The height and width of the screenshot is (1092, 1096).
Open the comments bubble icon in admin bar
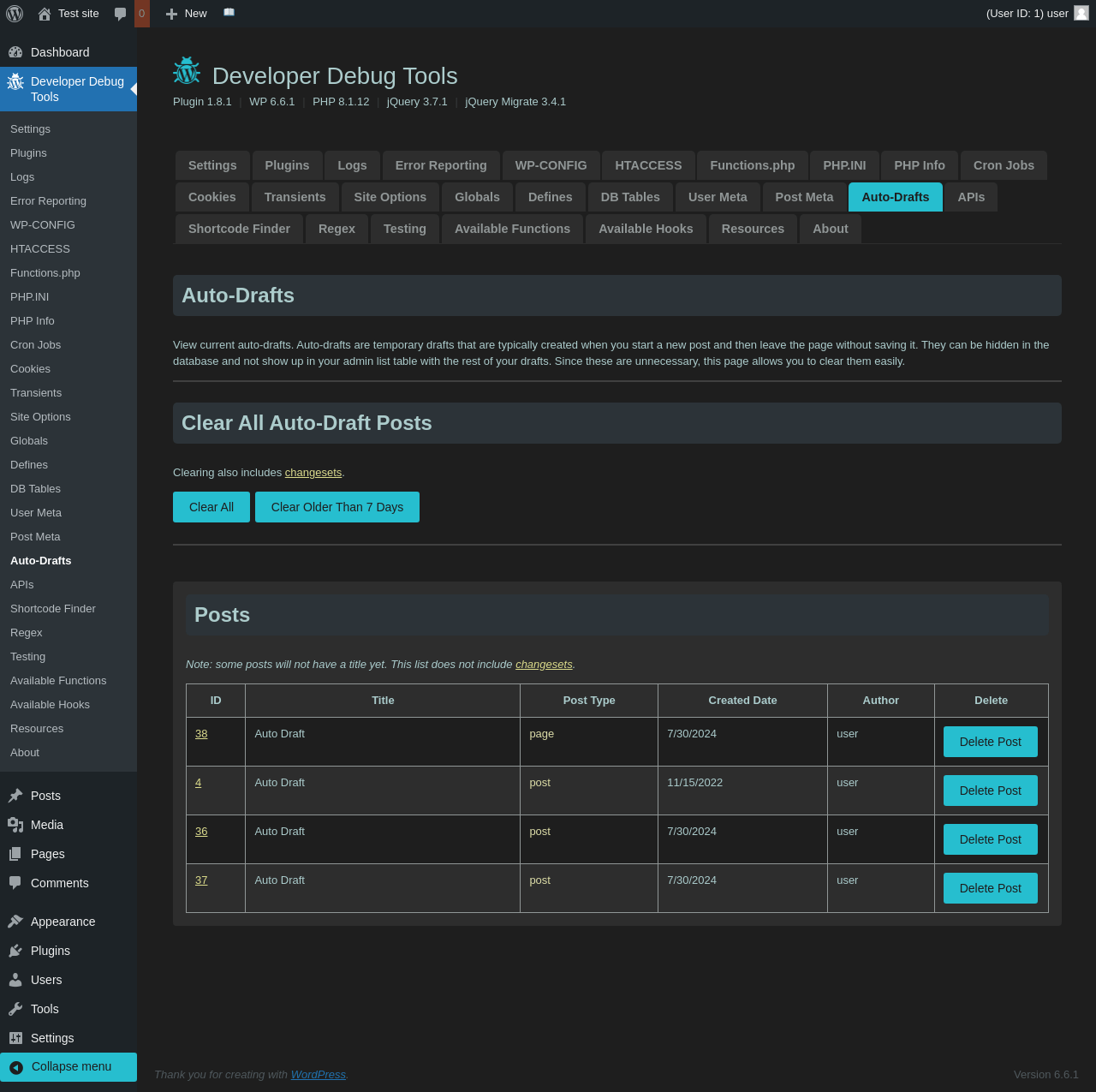tap(121, 14)
